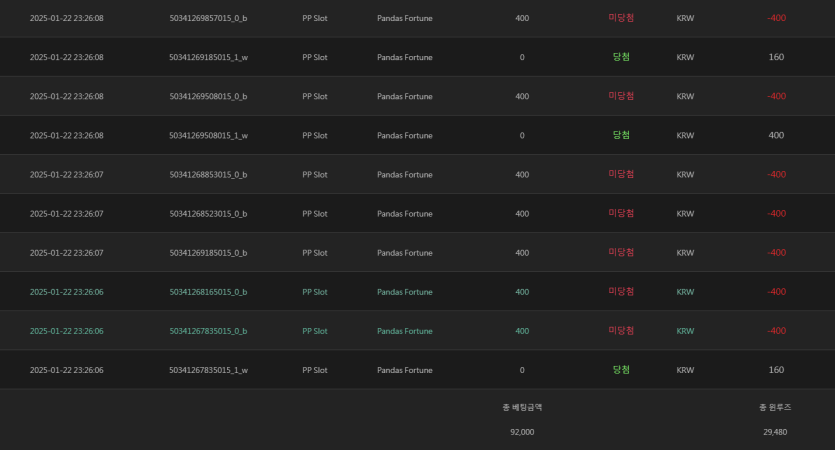Select winning record 50341269508015_1_w
This screenshot has width=835, height=450.
pyautogui.click(x=208, y=135)
